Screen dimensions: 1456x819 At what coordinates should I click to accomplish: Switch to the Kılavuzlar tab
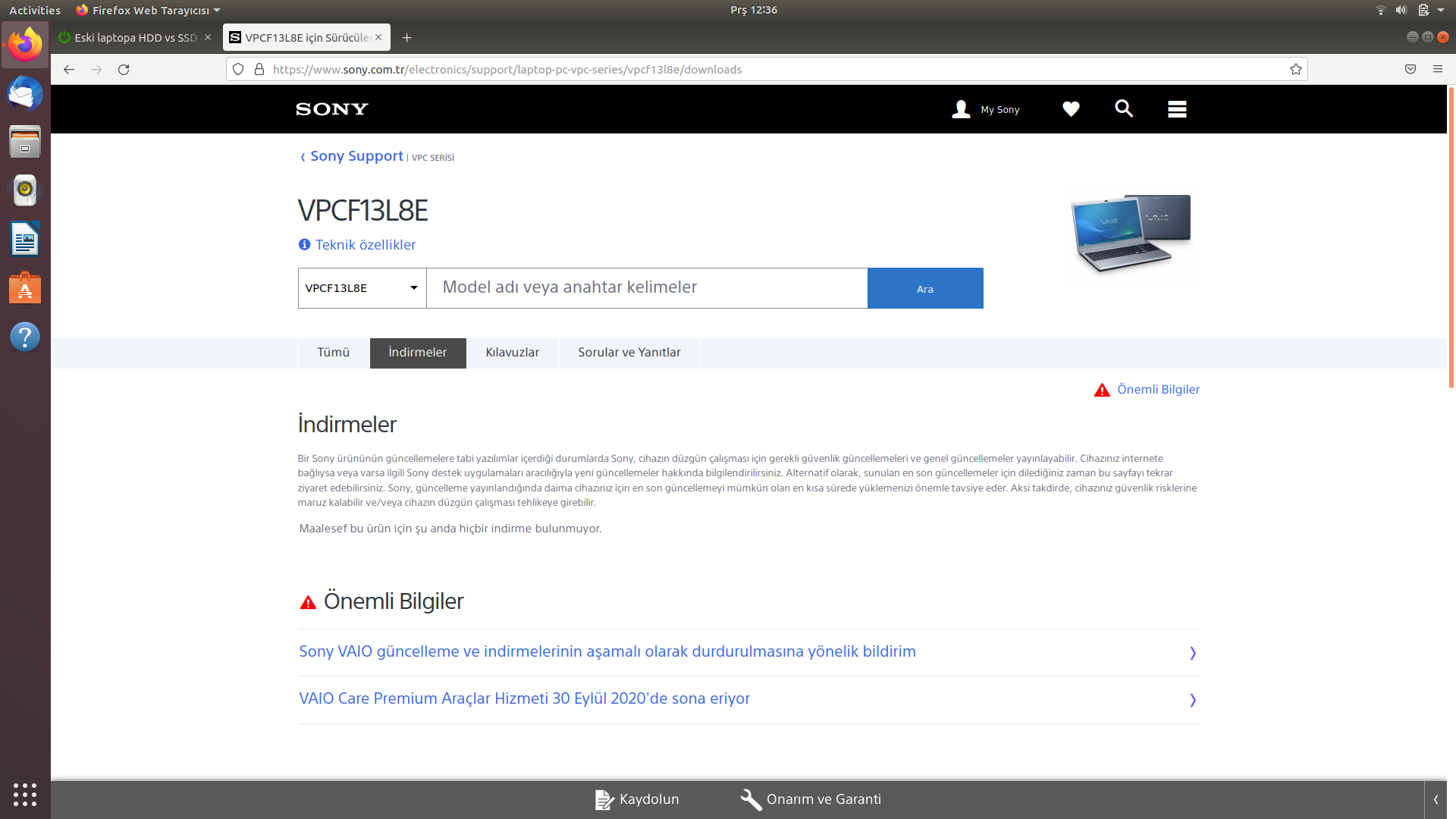512,353
